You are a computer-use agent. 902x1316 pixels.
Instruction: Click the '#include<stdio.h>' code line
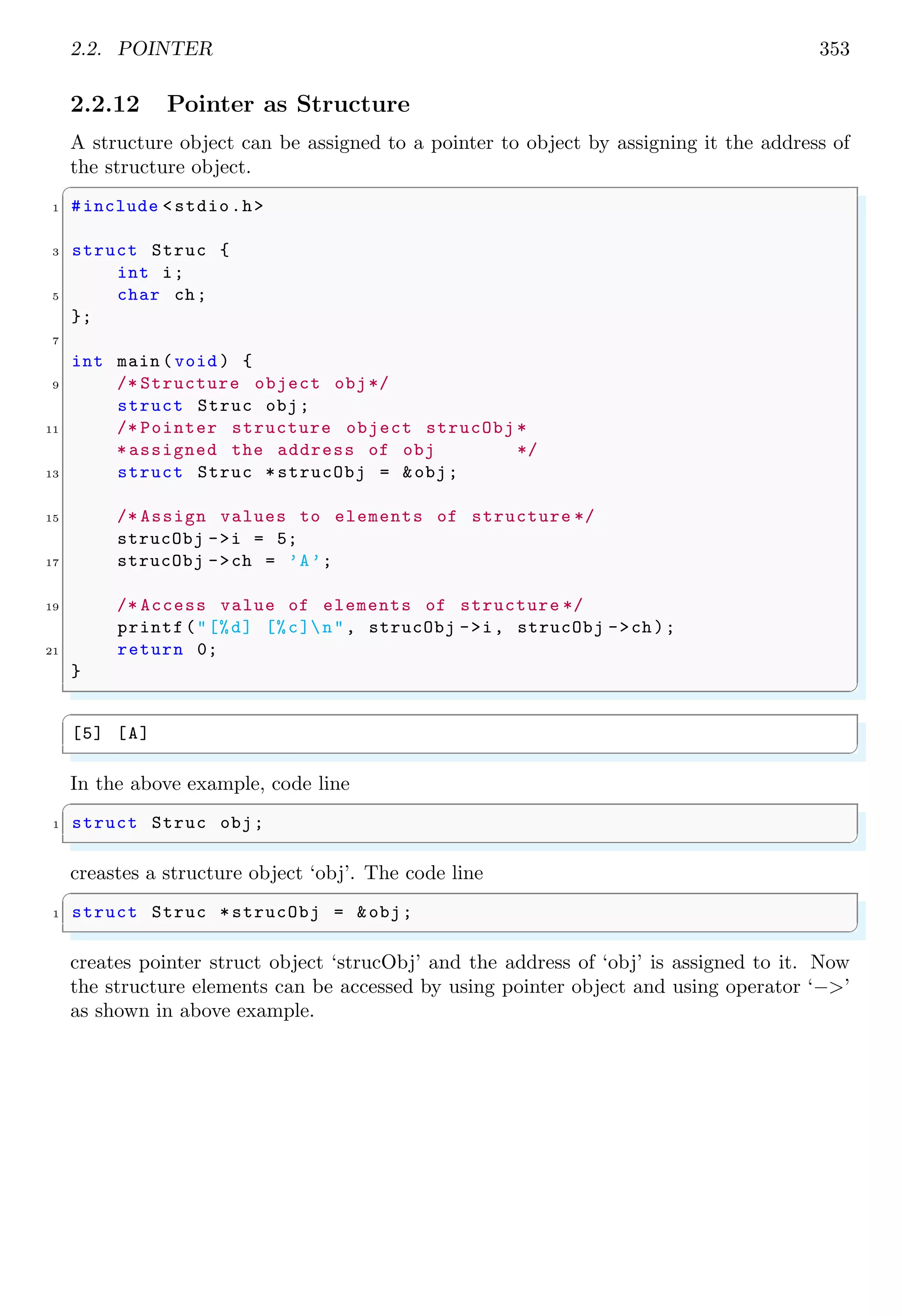pyautogui.click(x=168, y=206)
